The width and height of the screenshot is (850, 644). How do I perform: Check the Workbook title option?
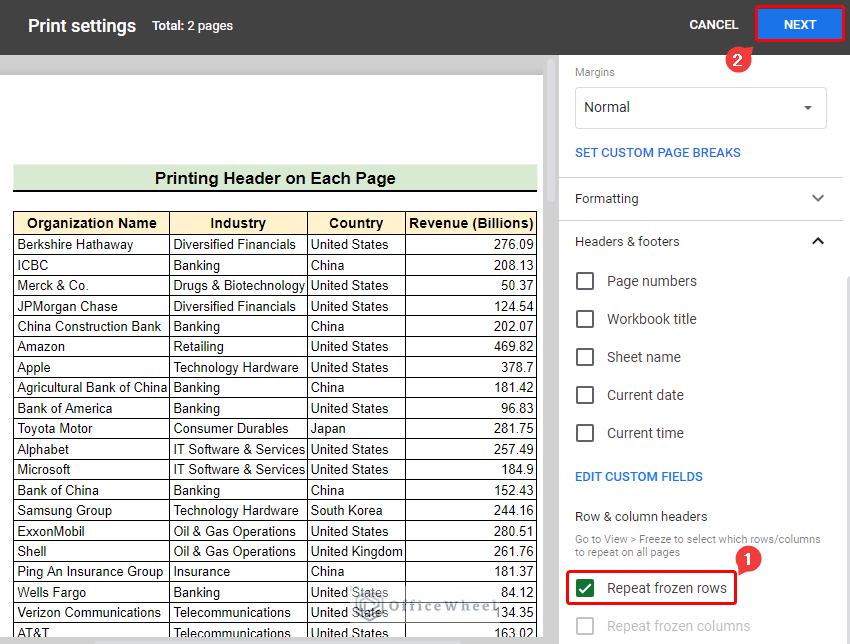tap(585, 319)
